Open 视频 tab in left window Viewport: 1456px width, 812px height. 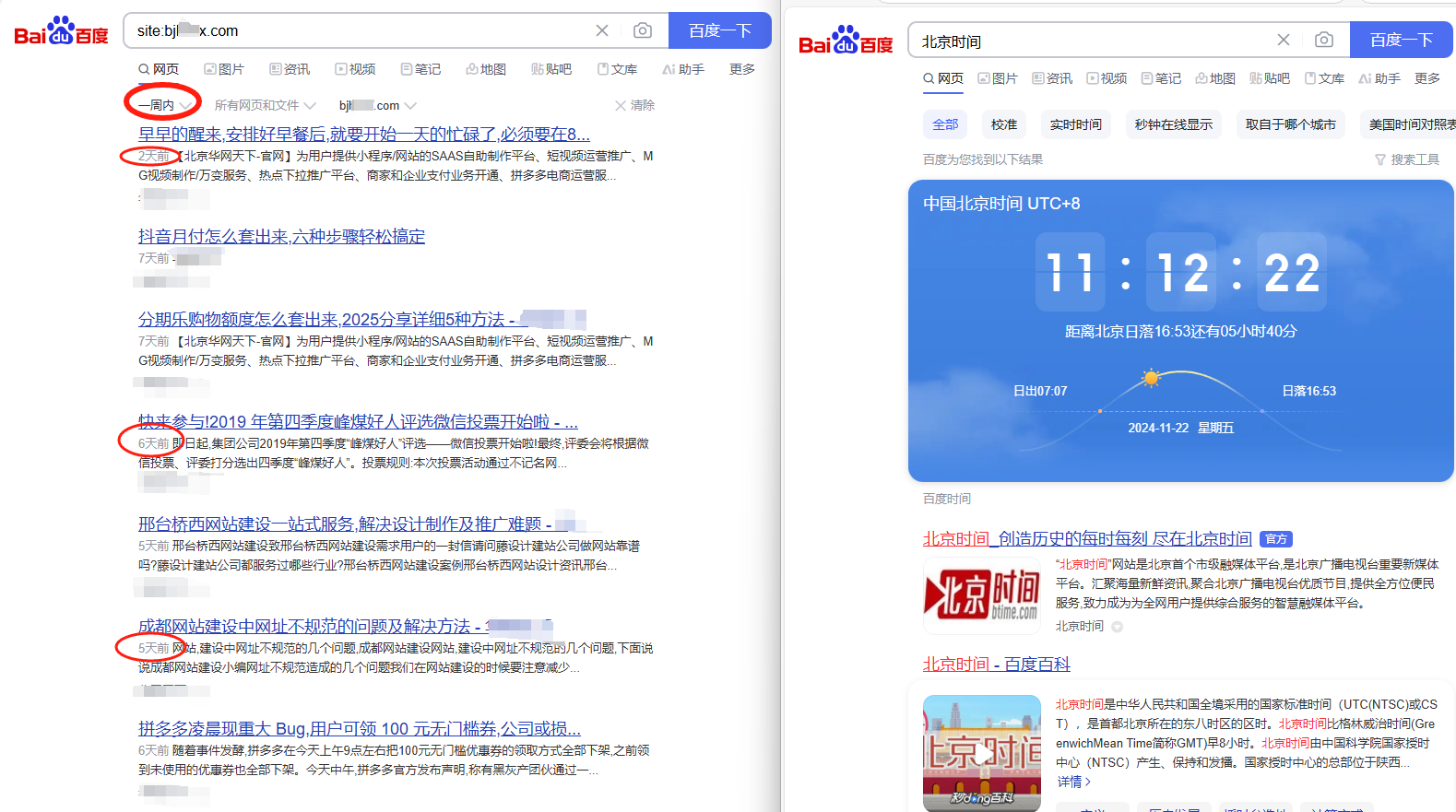pos(355,69)
